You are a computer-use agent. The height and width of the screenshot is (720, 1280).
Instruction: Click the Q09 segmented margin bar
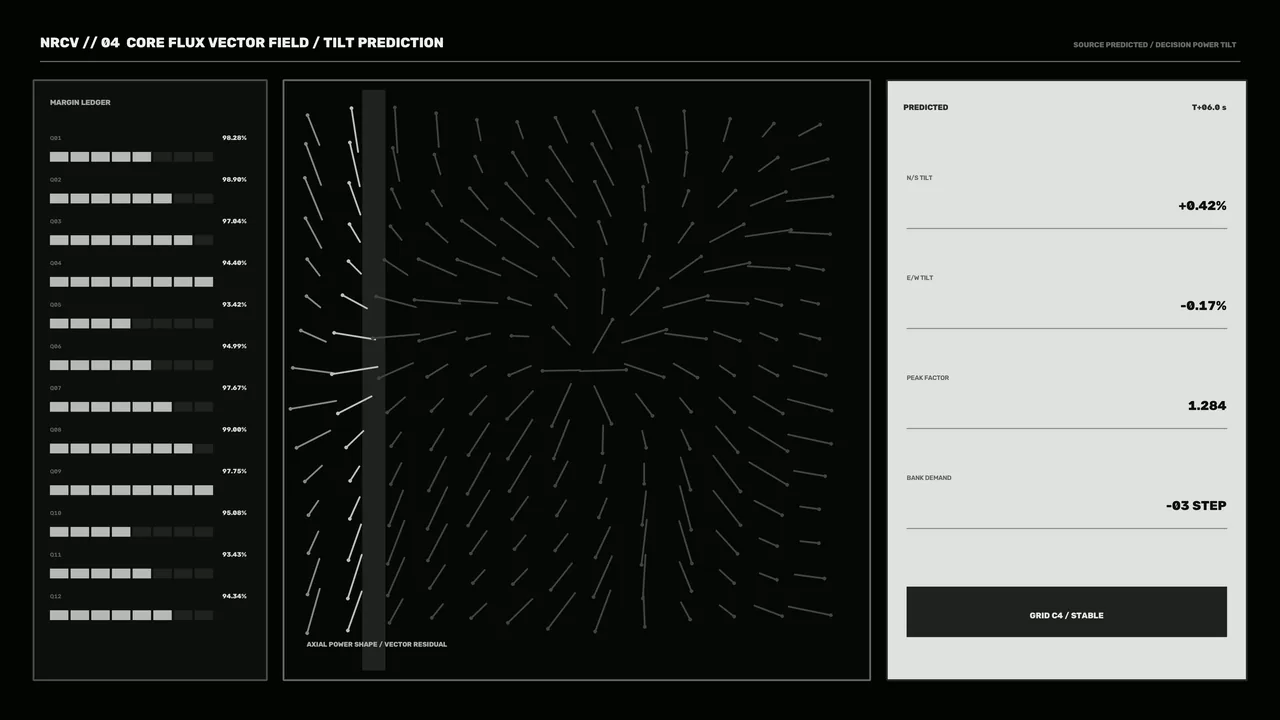click(131, 490)
